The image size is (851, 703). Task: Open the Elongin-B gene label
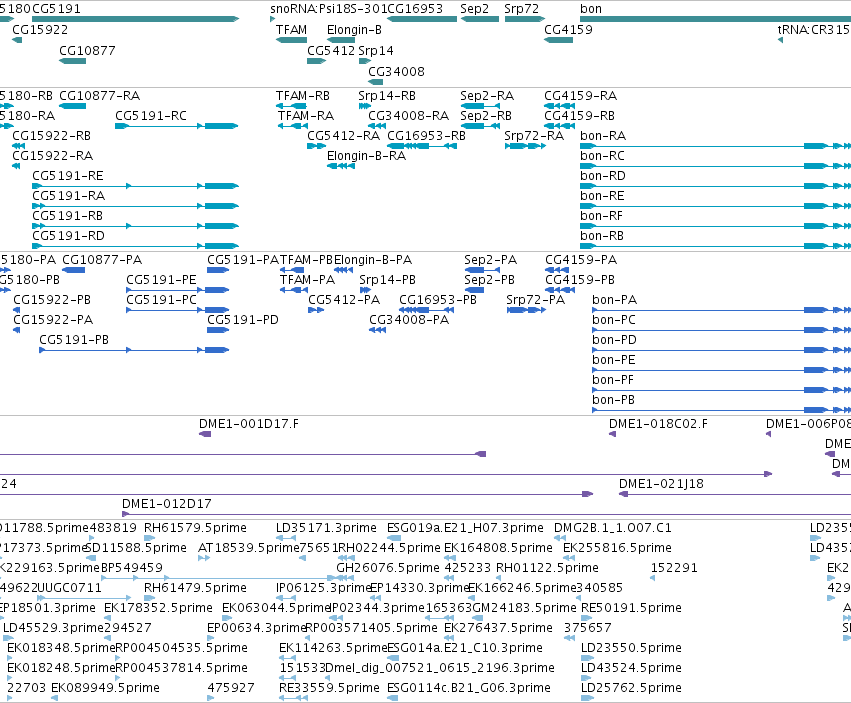point(354,30)
